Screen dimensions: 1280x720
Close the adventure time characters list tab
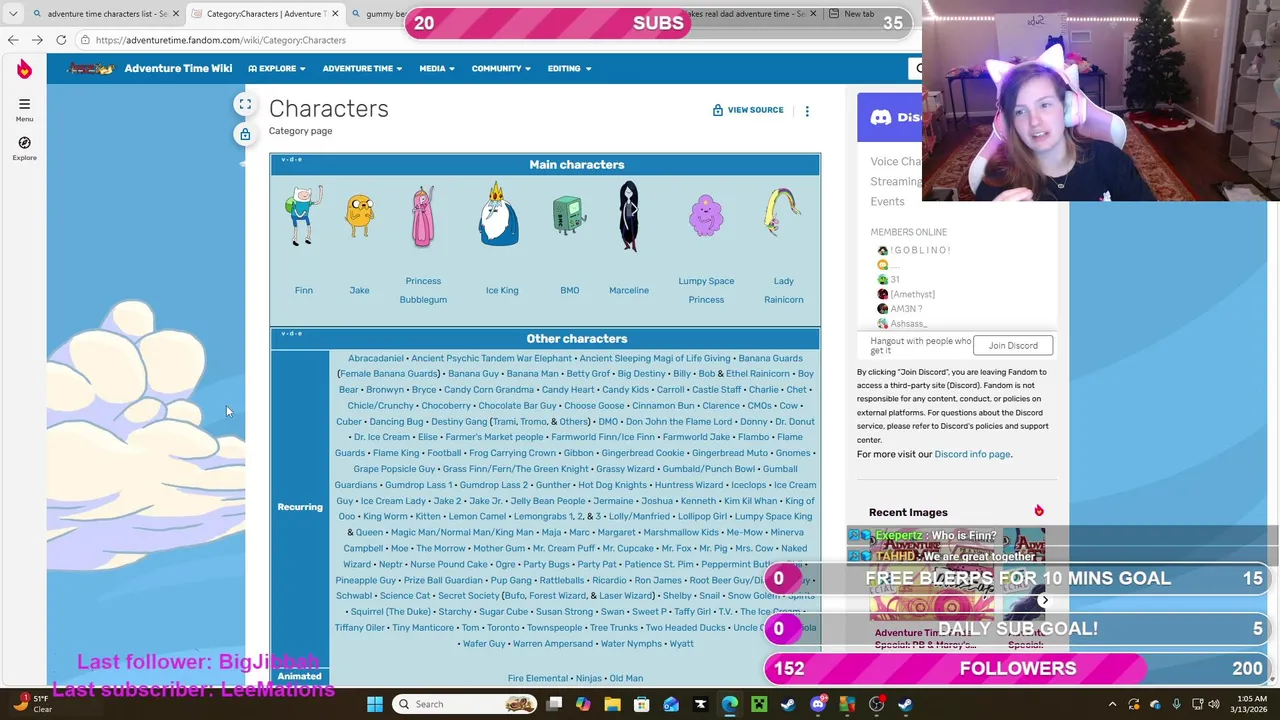click(x=176, y=14)
